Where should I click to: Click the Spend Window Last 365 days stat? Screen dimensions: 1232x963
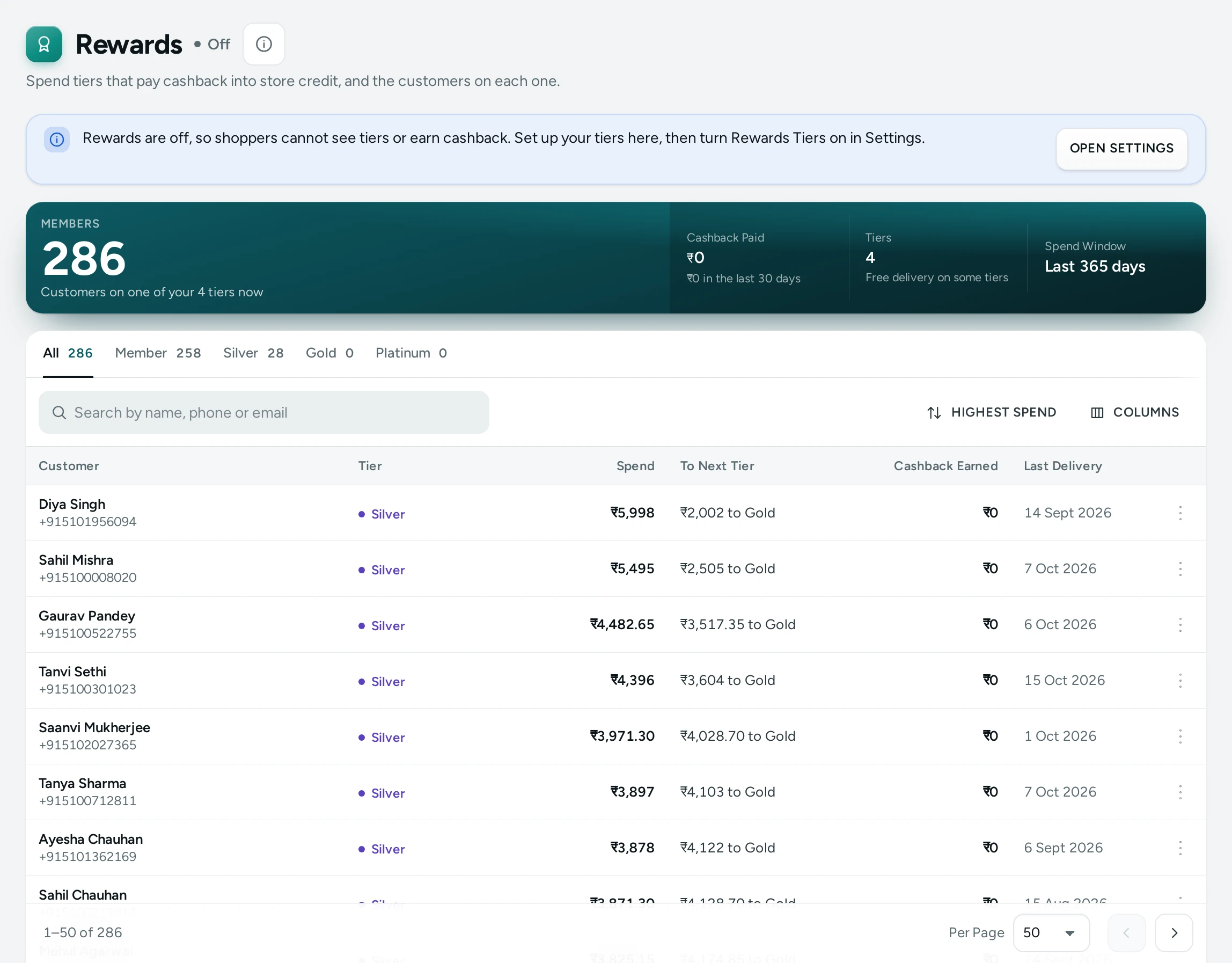1095,258
